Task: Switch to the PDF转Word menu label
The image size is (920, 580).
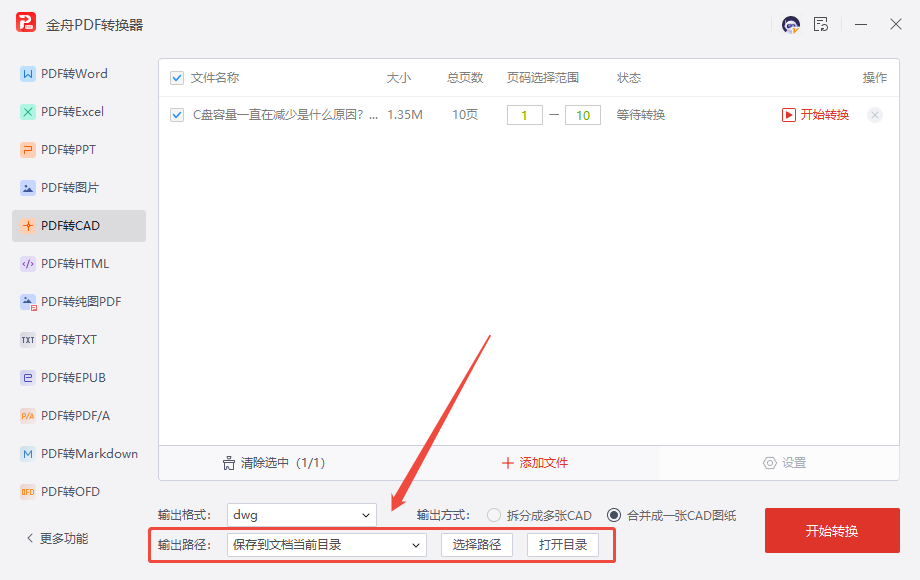Action: click(x=74, y=74)
